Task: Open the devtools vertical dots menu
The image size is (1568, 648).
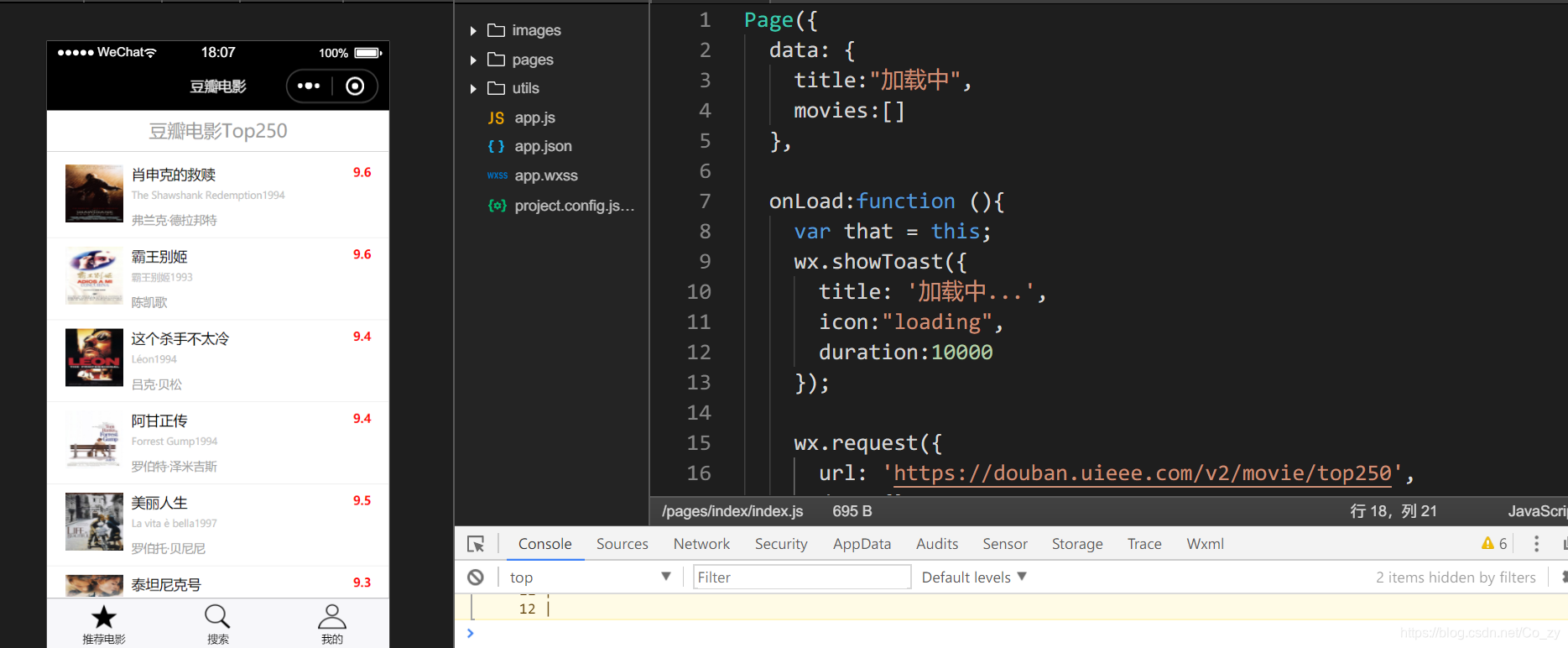Action: 1536,544
